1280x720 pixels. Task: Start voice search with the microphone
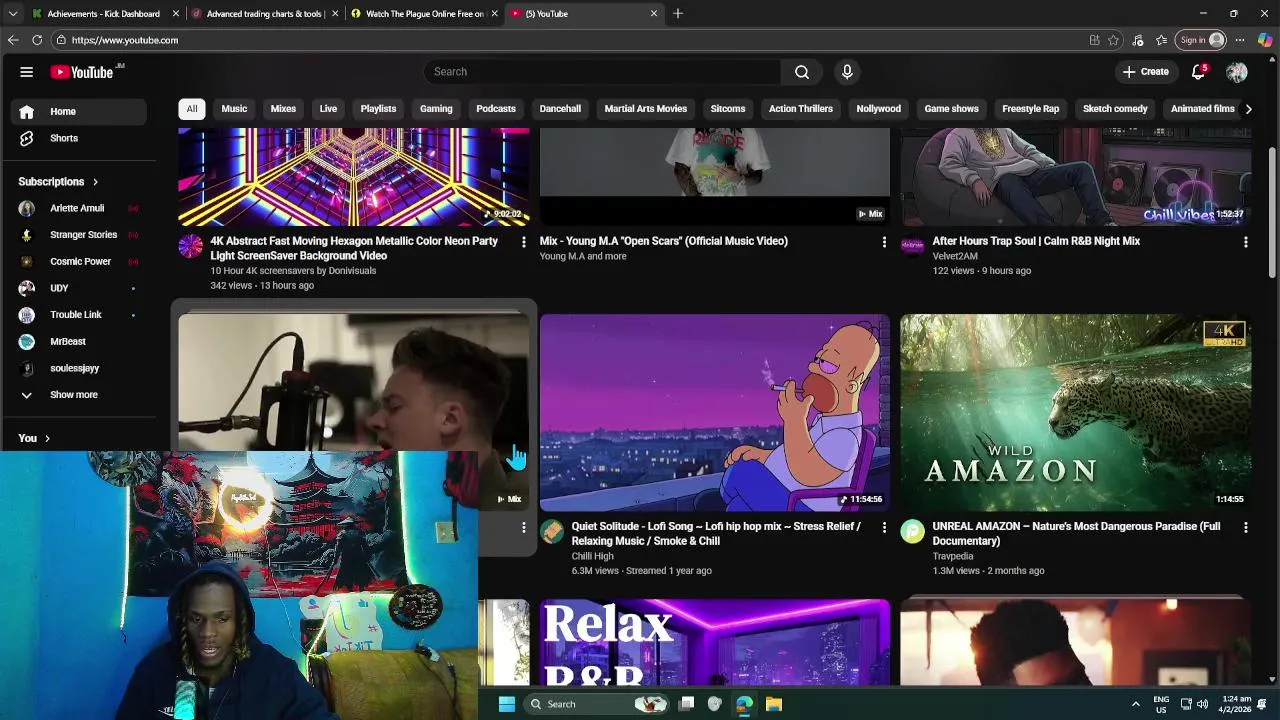[x=847, y=72]
